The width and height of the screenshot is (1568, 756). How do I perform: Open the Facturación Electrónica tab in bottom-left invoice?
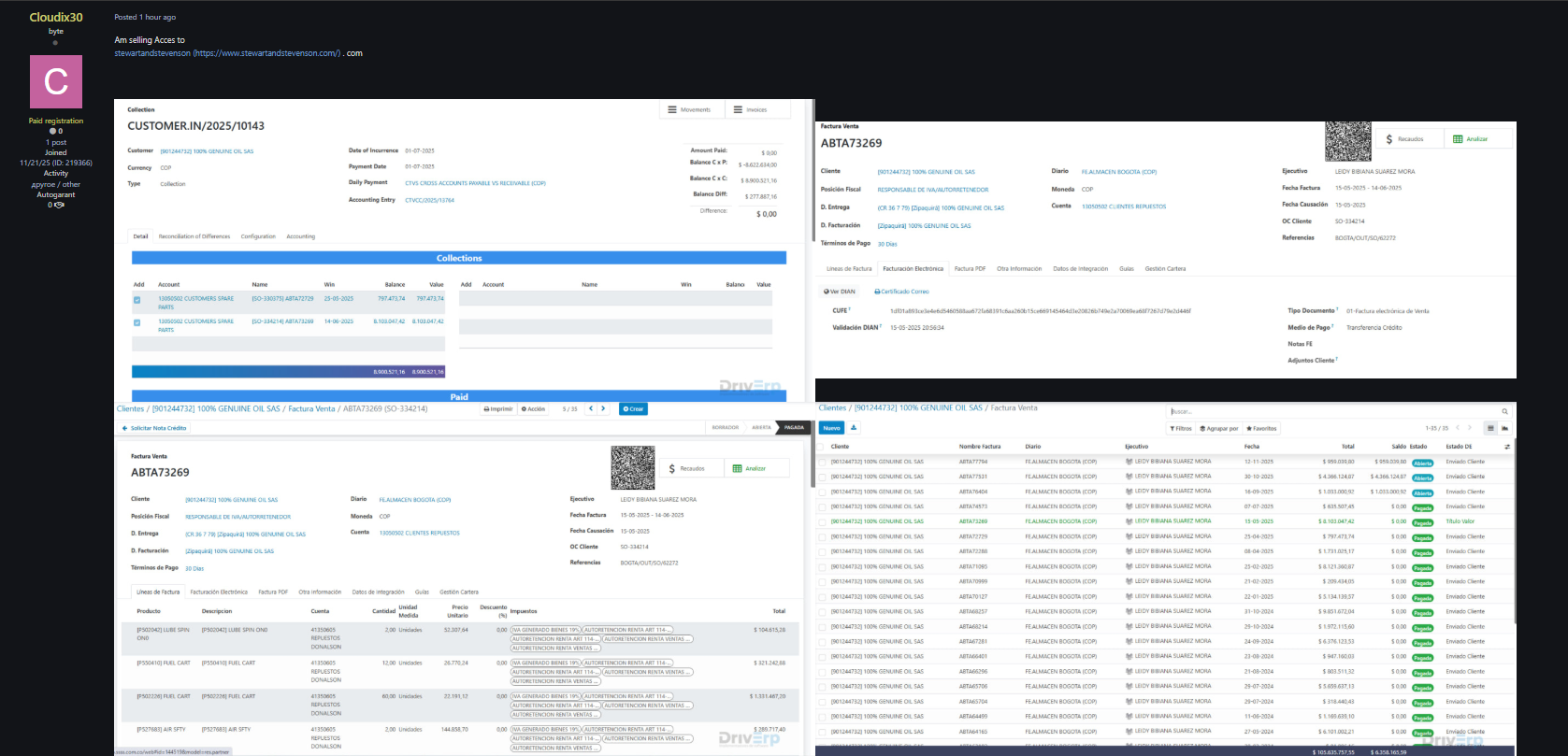pos(219,592)
